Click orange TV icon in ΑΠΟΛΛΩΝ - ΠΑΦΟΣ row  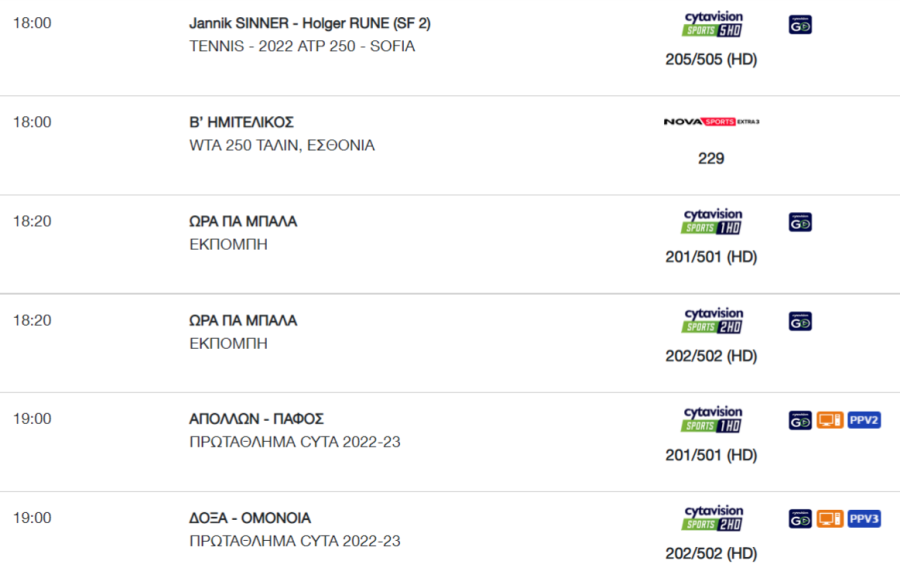pos(830,420)
